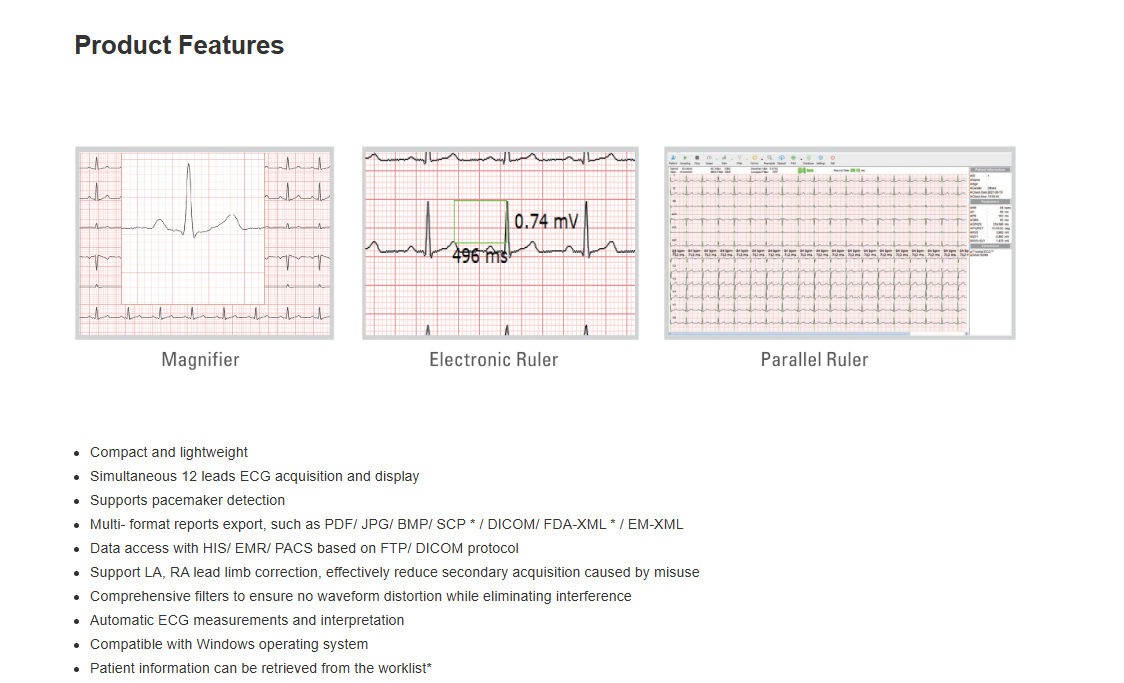
Task: Click the Product Features heading
Action: pyautogui.click(x=179, y=45)
